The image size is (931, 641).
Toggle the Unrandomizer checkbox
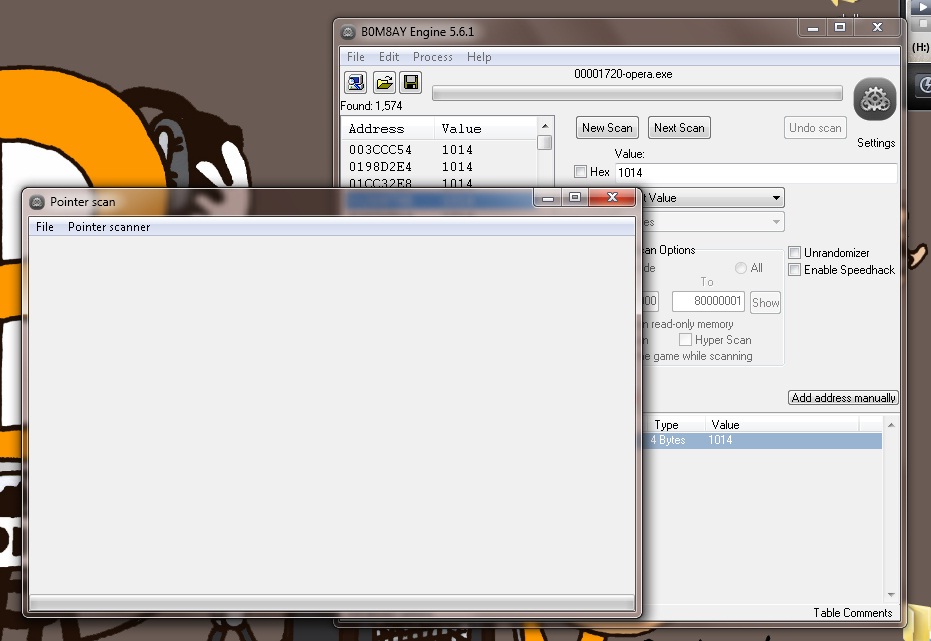pos(795,253)
